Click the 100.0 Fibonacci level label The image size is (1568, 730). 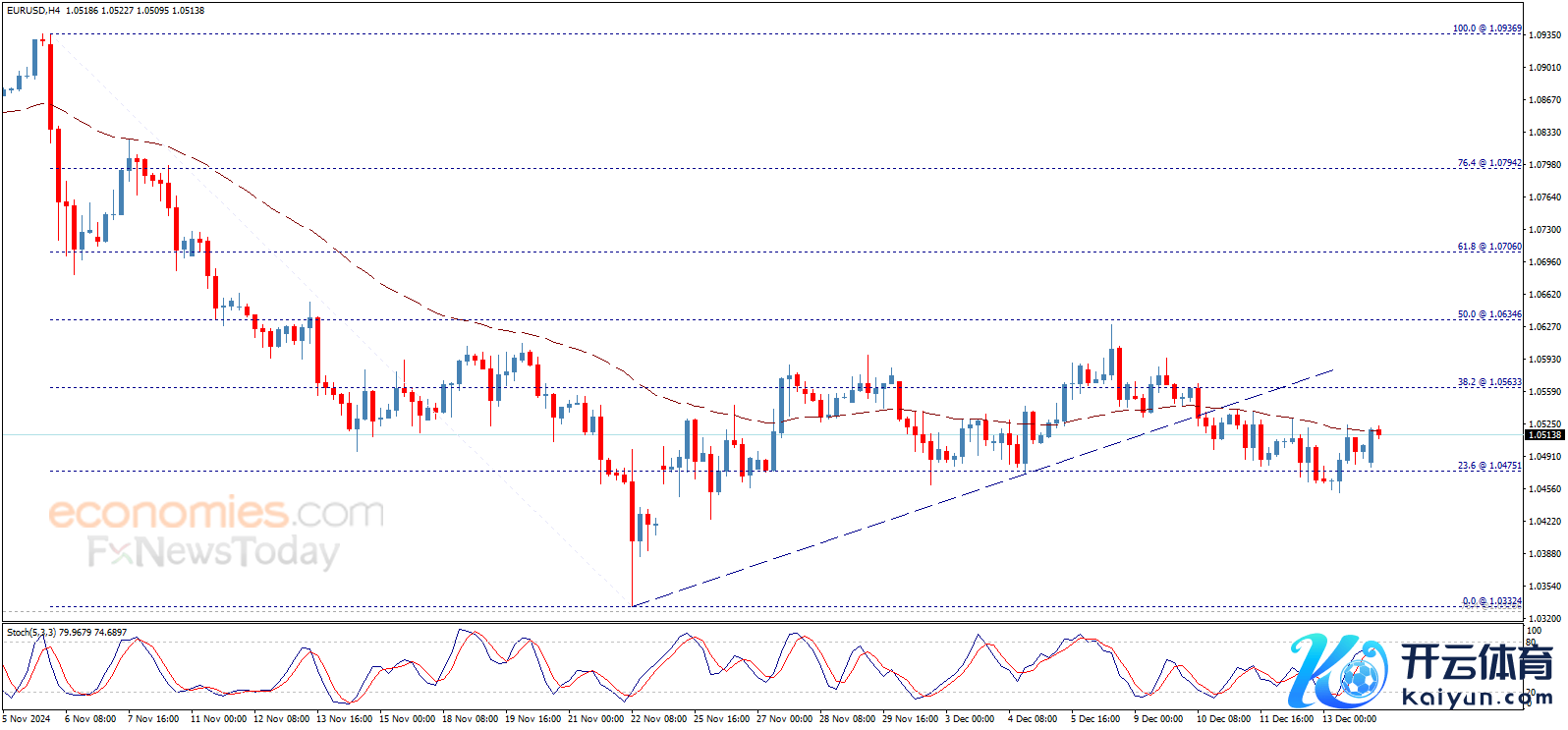(x=1486, y=28)
